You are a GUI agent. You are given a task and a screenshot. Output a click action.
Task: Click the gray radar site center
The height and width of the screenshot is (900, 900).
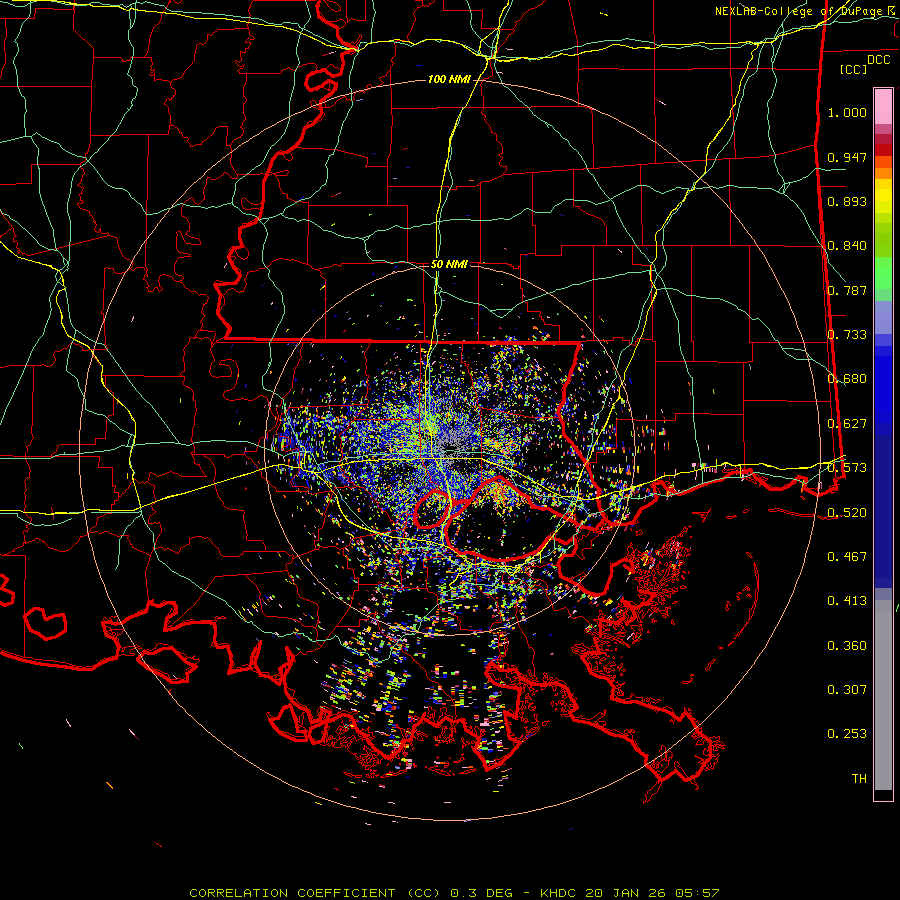pyautogui.click(x=449, y=448)
